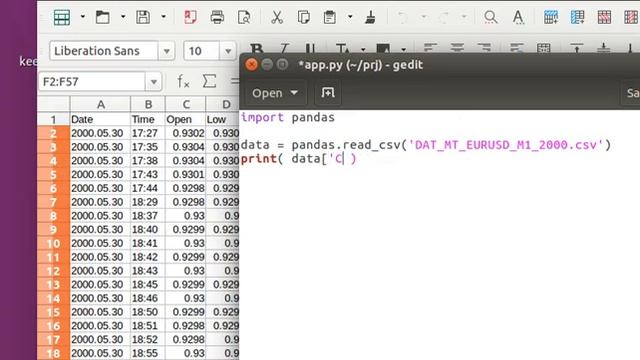Click the Insert Column icon
Viewport: 640px width, 360px height.
577,18
